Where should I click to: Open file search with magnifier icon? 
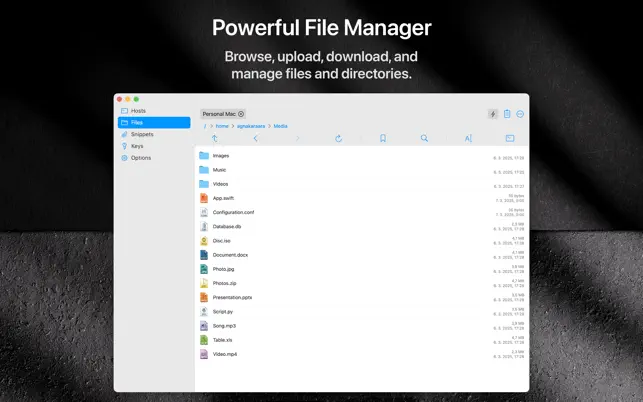point(424,138)
